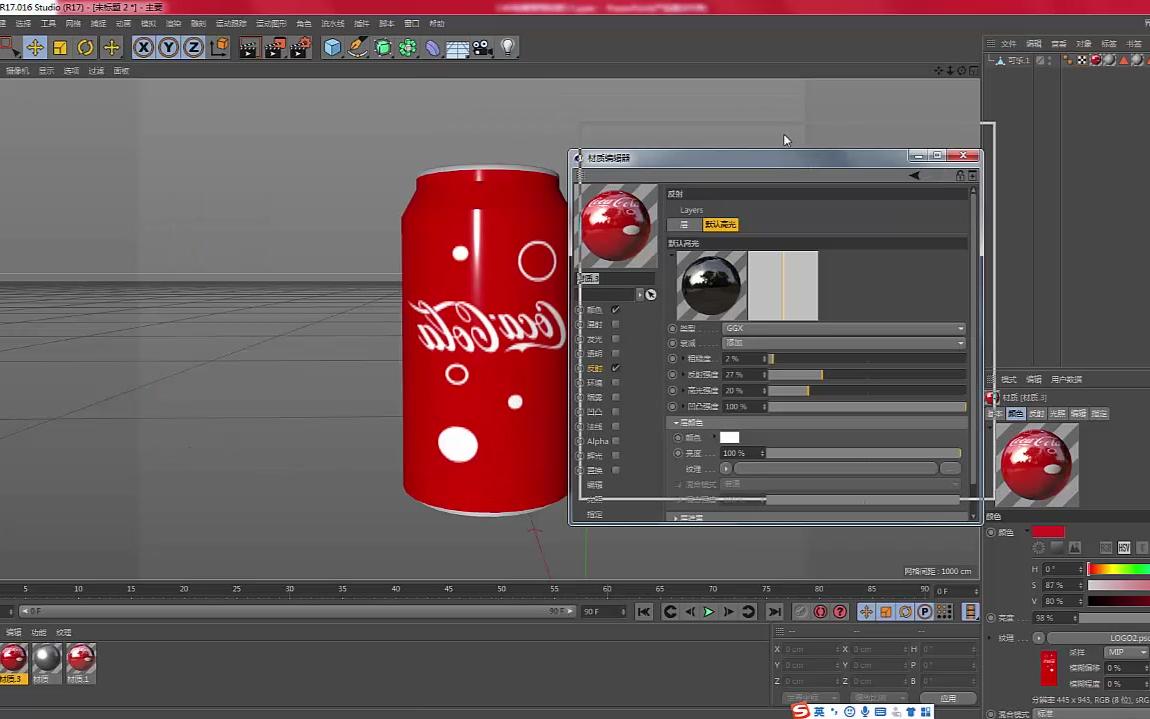Click the 应用 apply button
The width and height of the screenshot is (1150, 719).
(948, 698)
